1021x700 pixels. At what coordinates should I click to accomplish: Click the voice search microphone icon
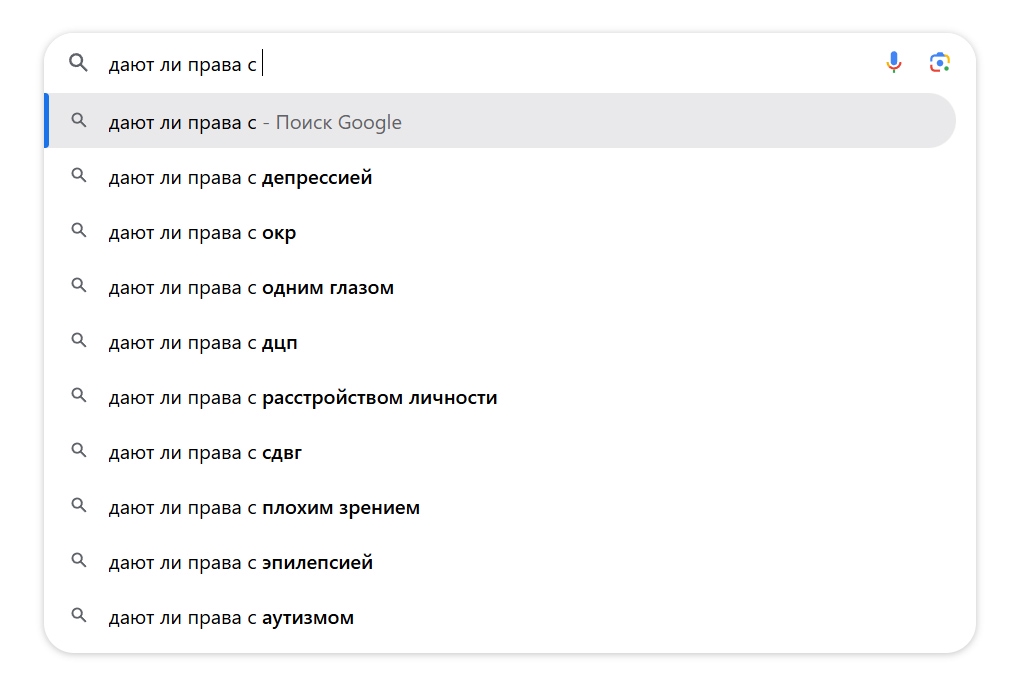click(x=894, y=63)
